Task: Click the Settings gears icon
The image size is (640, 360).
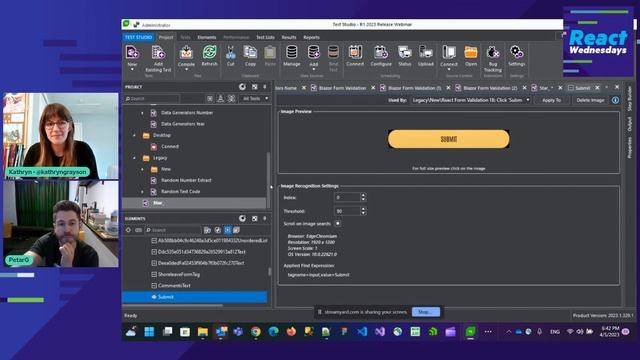Action: tap(516, 52)
